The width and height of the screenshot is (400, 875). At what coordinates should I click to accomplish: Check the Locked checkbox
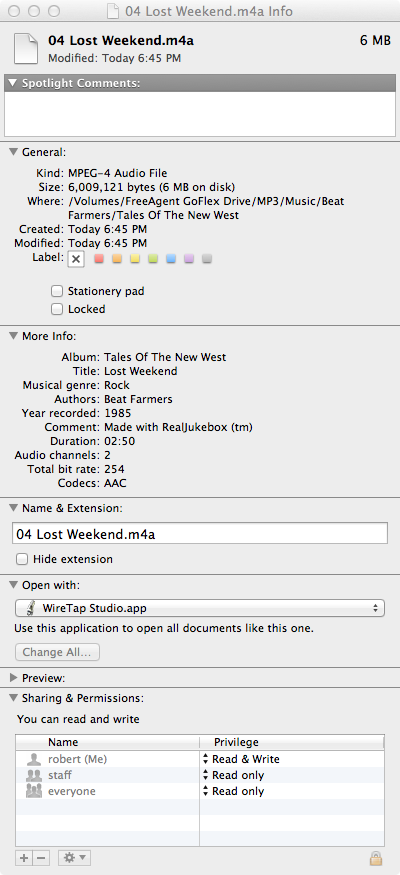coord(56,309)
